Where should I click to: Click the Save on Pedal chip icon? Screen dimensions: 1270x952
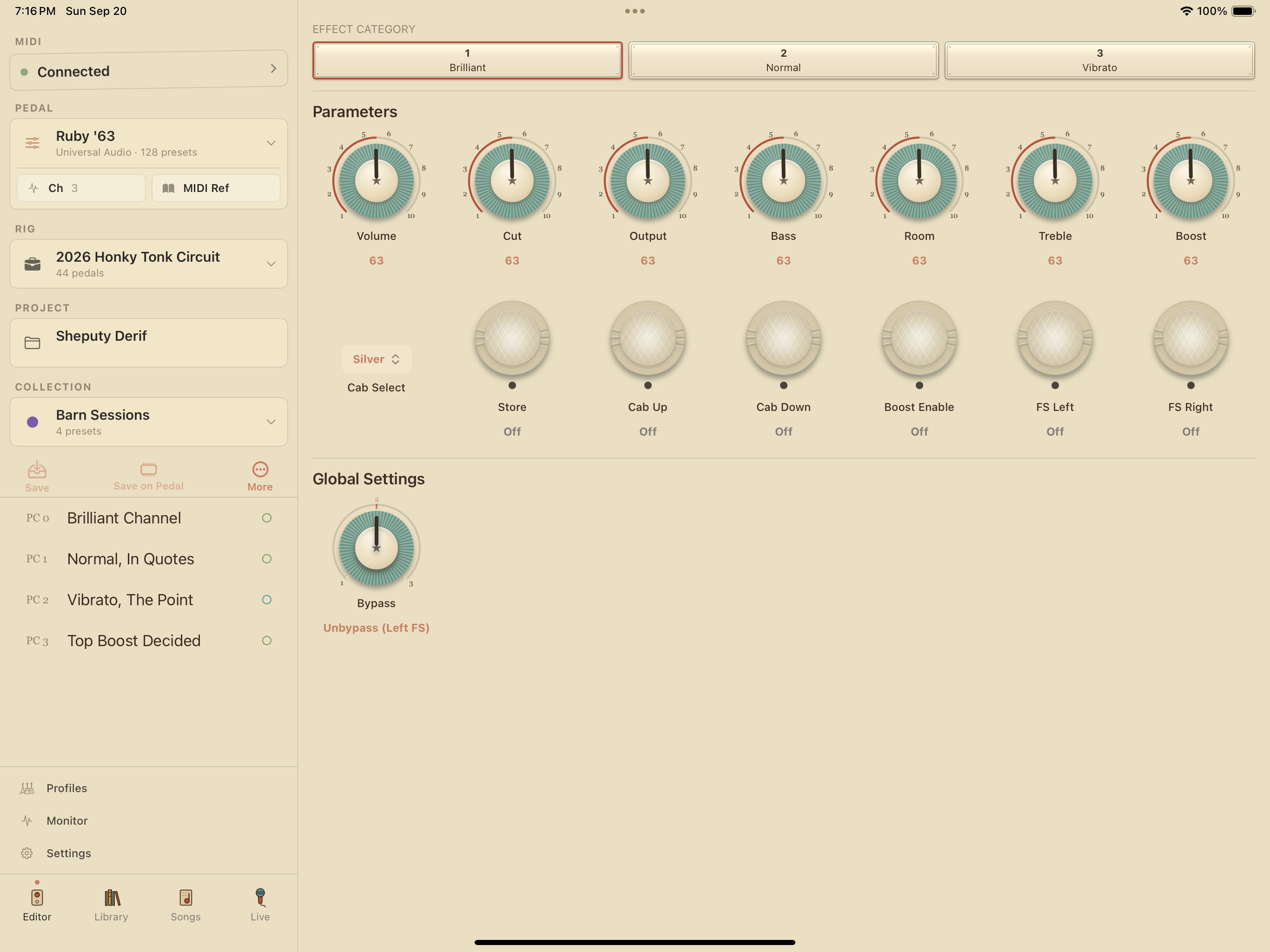point(148,469)
